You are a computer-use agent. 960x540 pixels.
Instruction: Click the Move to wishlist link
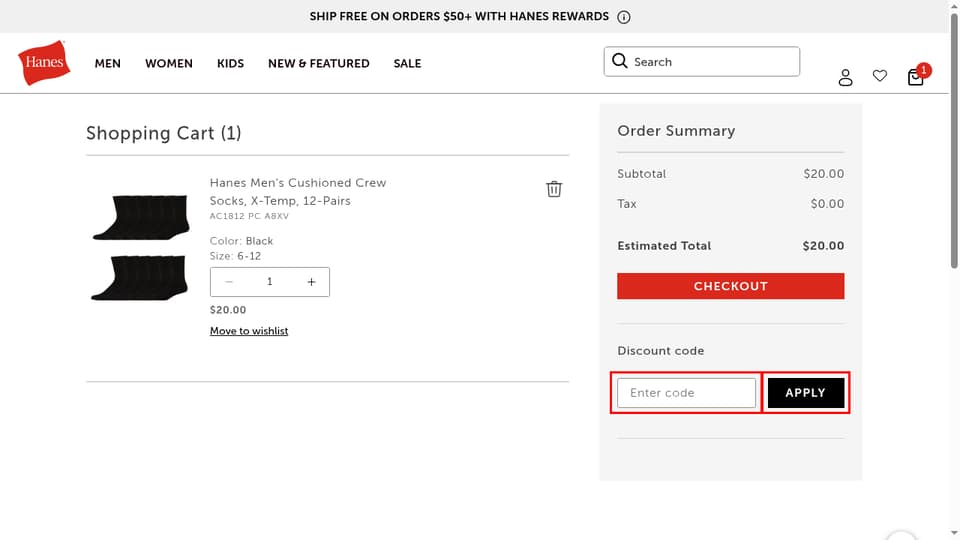click(249, 331)
